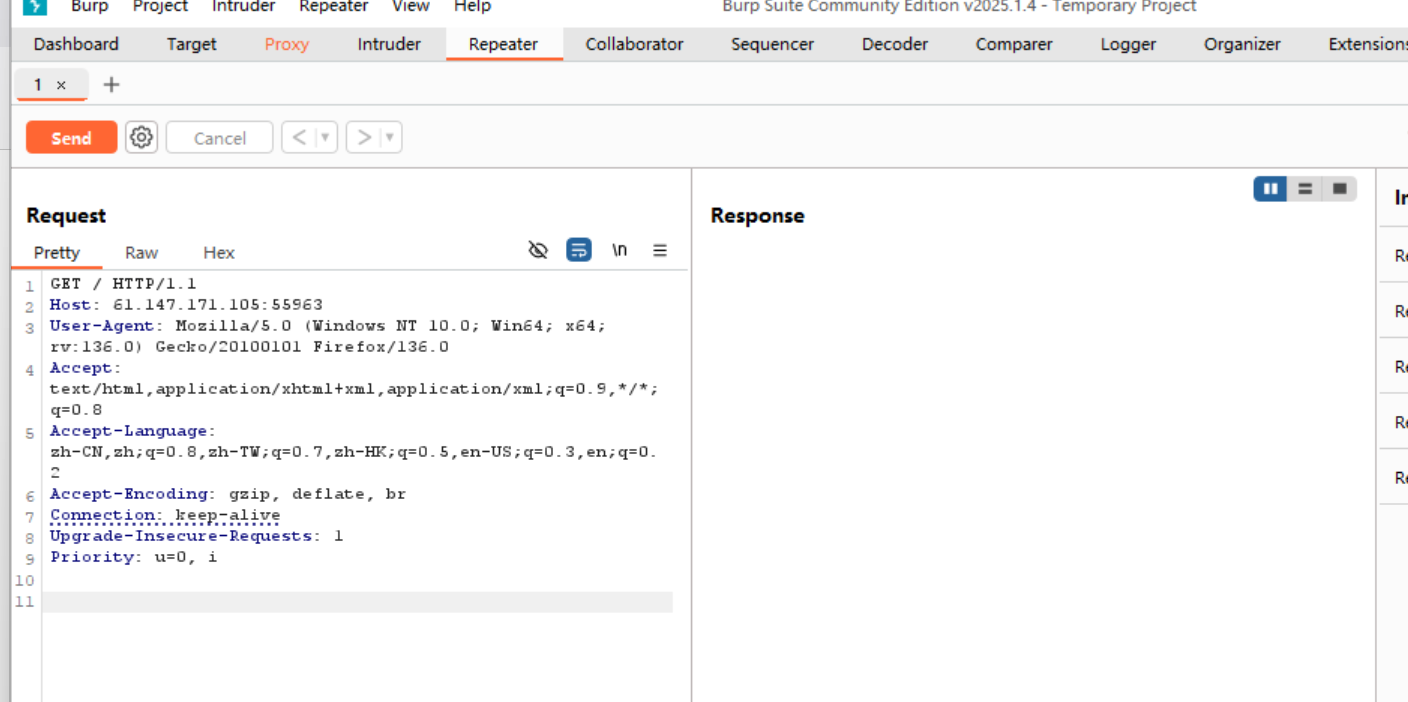Screen dimensions: 1408x702
Task: Click the Host header line
Action: click(x=186, y=305)
